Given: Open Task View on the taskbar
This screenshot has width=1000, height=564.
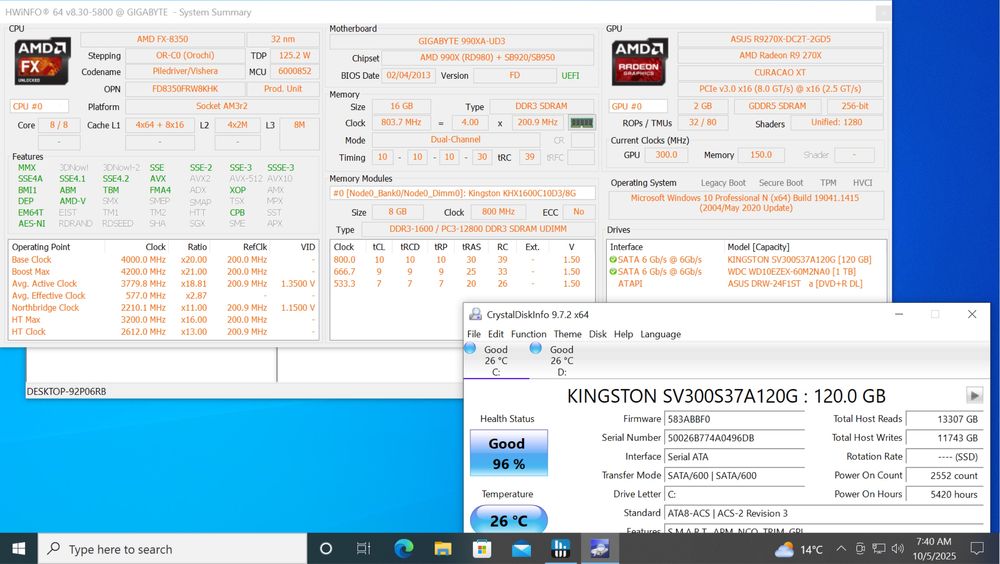Looking at the screenshot, I should [363, 549].
